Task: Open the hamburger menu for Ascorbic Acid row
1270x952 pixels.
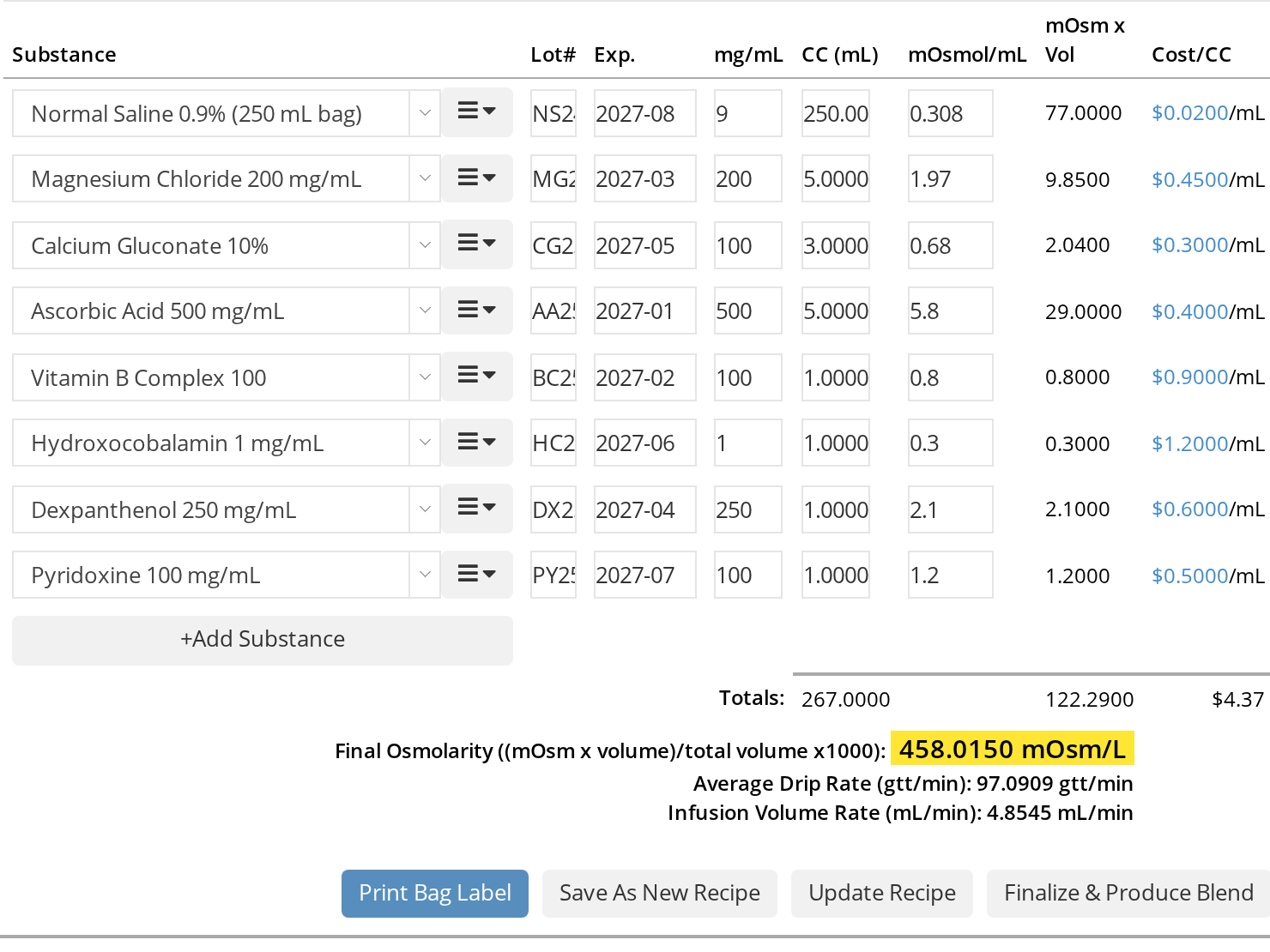Action: coord(476,310)
